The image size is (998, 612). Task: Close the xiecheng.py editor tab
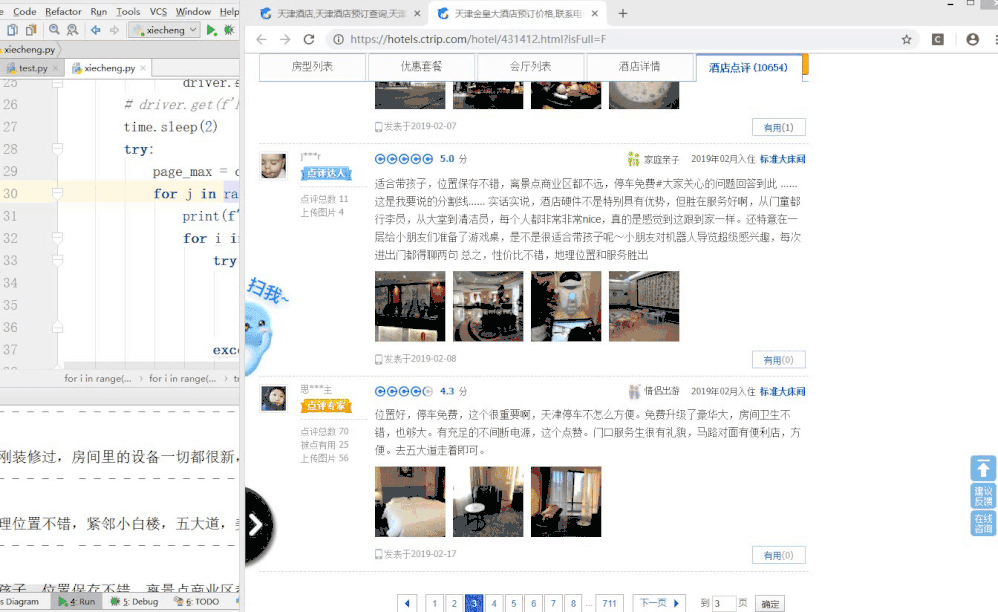point(143,68)
